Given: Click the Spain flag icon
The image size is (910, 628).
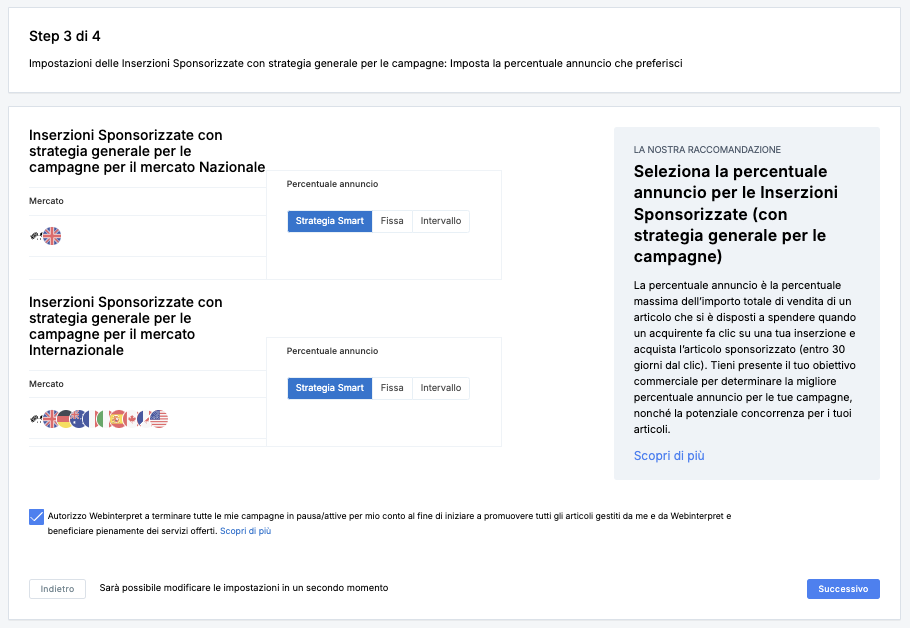Looking at the screenshot, I should click(x=118, y=419).
